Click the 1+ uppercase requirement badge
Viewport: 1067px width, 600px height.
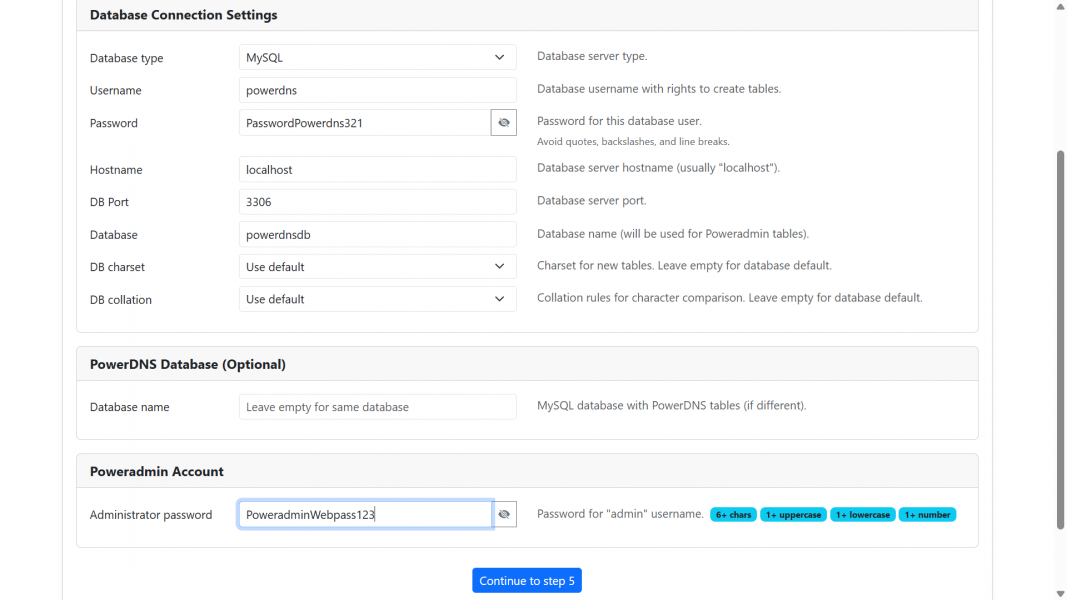click(x=793, y=515)
